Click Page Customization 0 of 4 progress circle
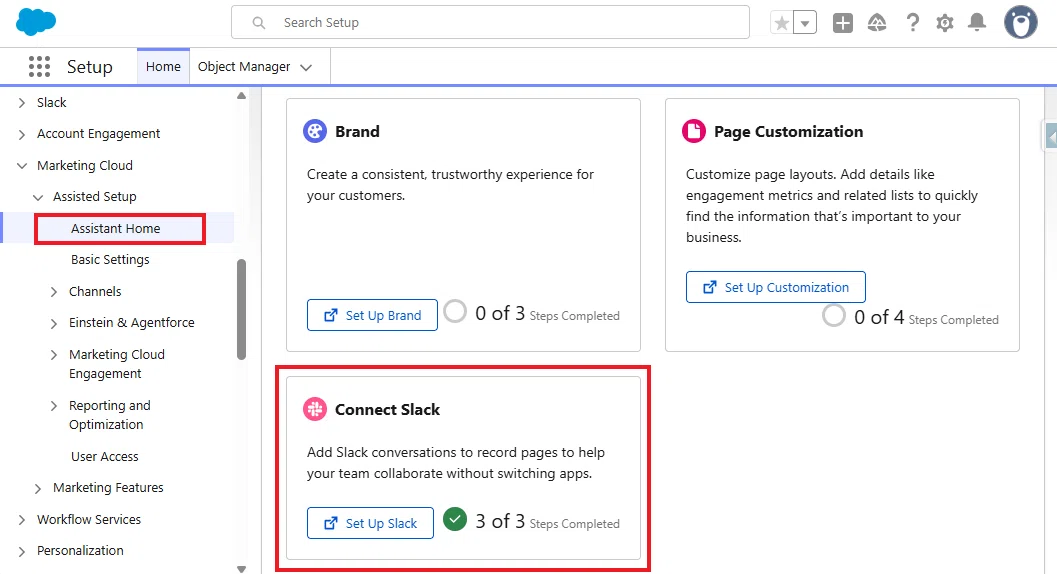Image resolution: width=1057 pixels, height=574 pixels. [x=834, y=315]
